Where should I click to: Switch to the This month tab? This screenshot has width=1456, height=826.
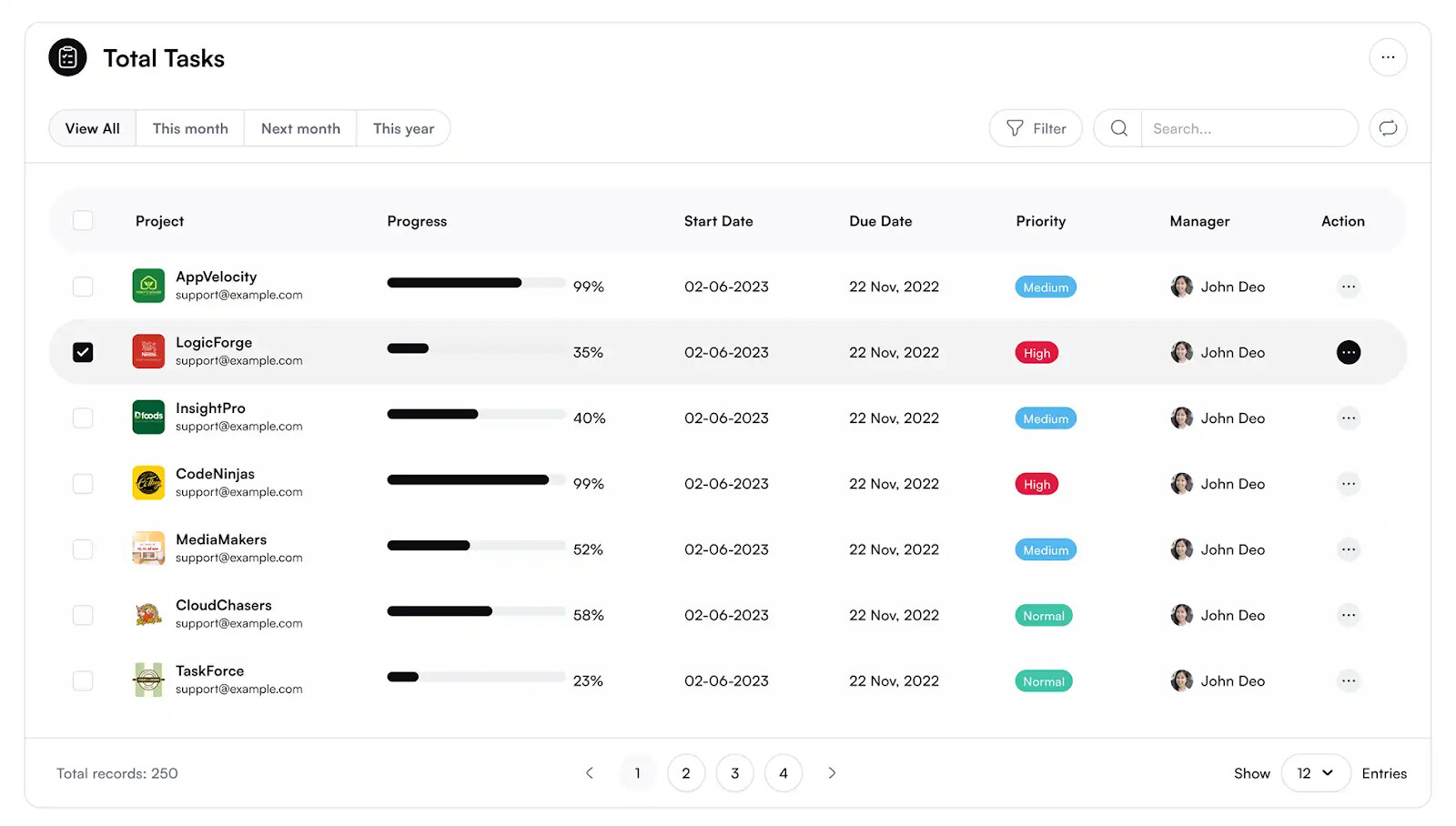[190, 128]
